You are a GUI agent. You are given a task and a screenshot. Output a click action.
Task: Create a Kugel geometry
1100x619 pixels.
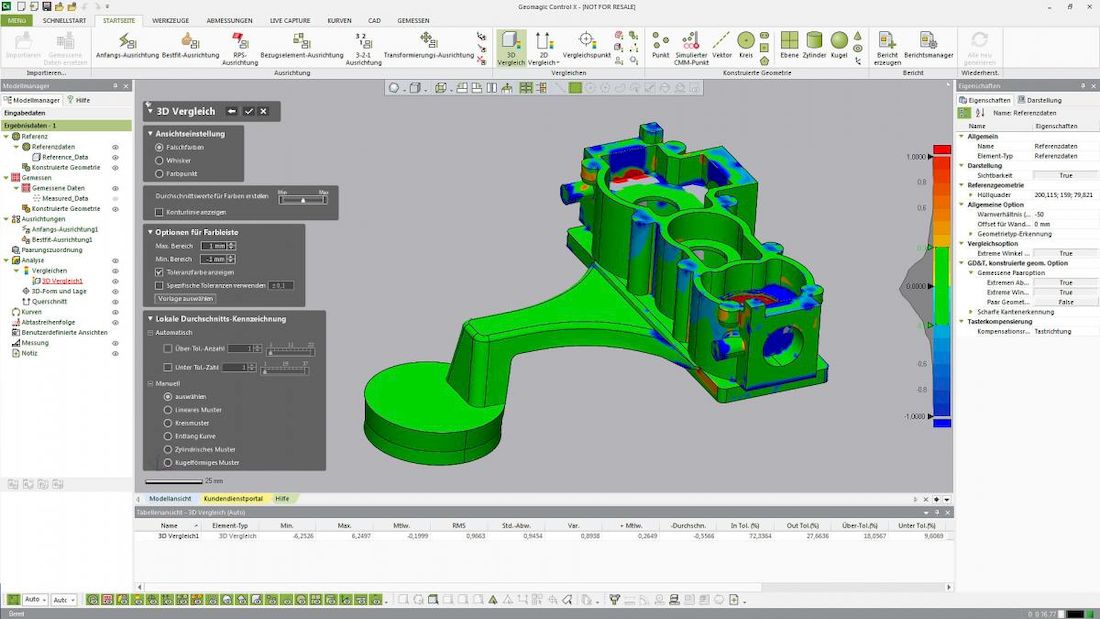839,46
